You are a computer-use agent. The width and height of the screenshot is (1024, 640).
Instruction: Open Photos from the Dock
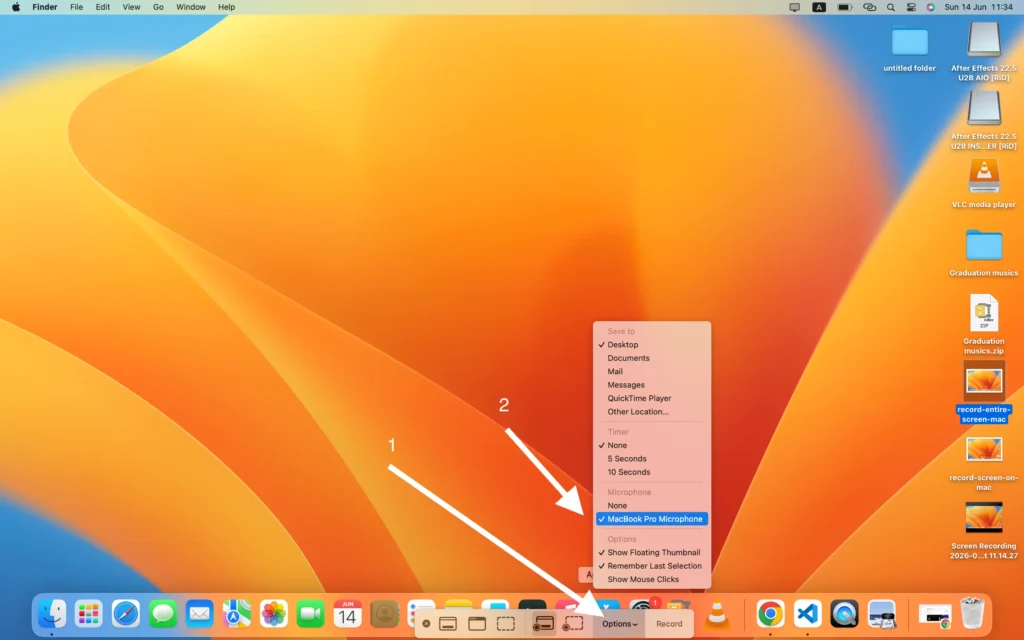(274, 614)
